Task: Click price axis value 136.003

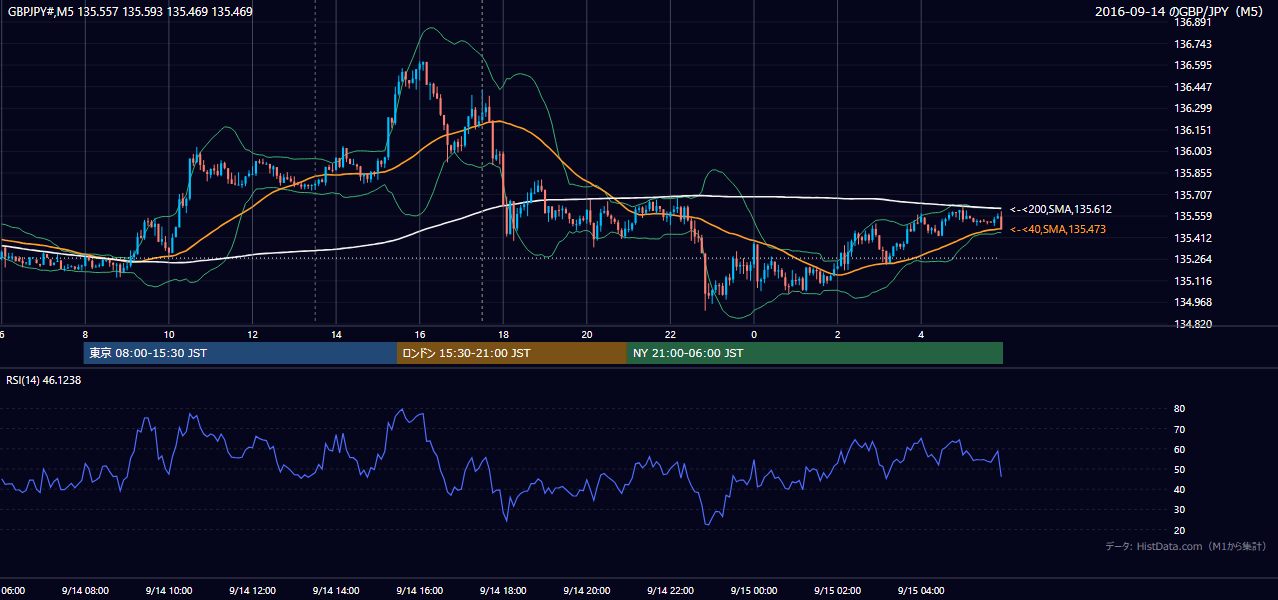Action: pyautogui.click(x=1193, y=151)
